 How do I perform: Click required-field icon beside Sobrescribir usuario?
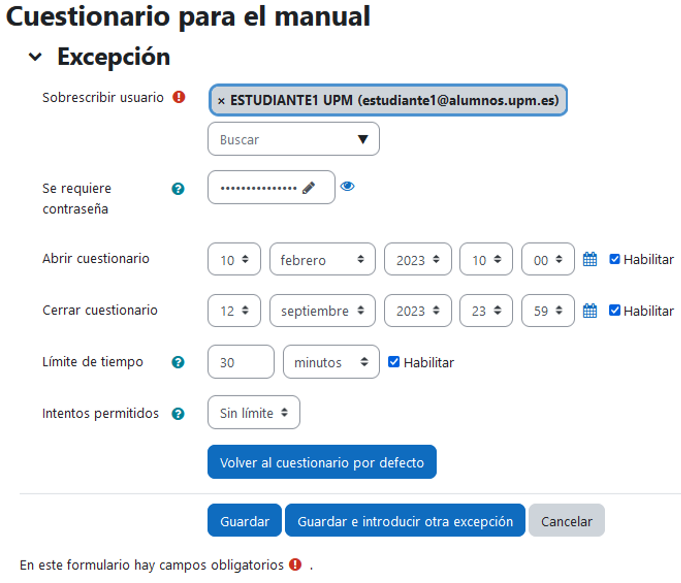coord(179,97)
